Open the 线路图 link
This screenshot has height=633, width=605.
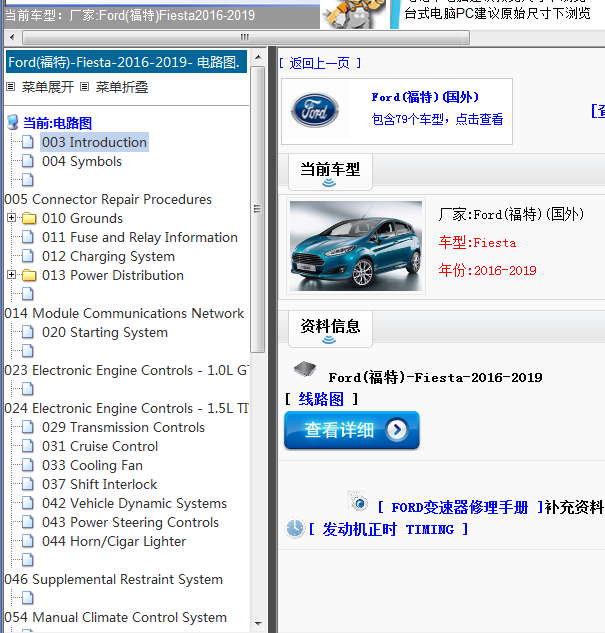tap(321, 399)
